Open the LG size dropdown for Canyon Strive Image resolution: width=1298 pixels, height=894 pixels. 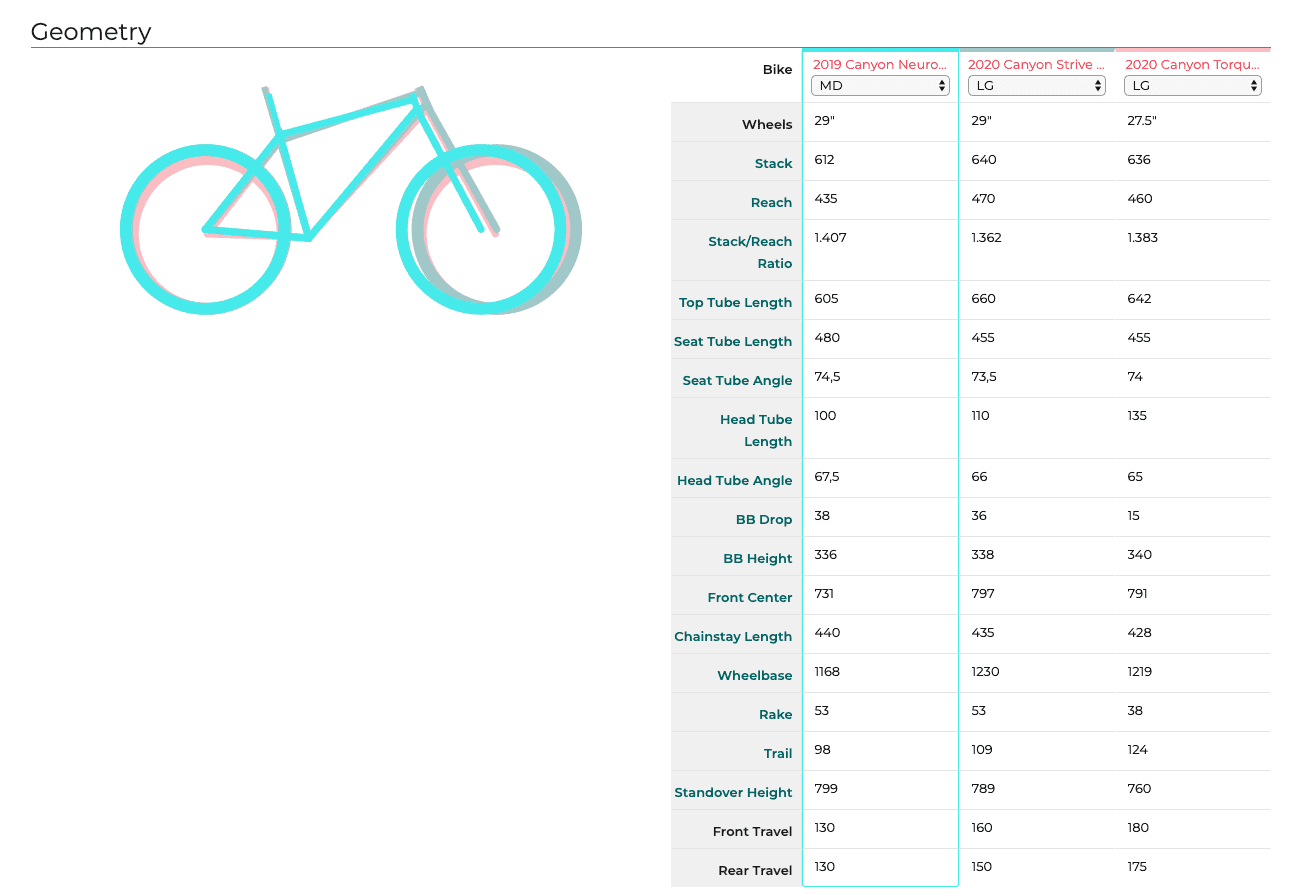pyautogui.click(x=1037, y=86)
